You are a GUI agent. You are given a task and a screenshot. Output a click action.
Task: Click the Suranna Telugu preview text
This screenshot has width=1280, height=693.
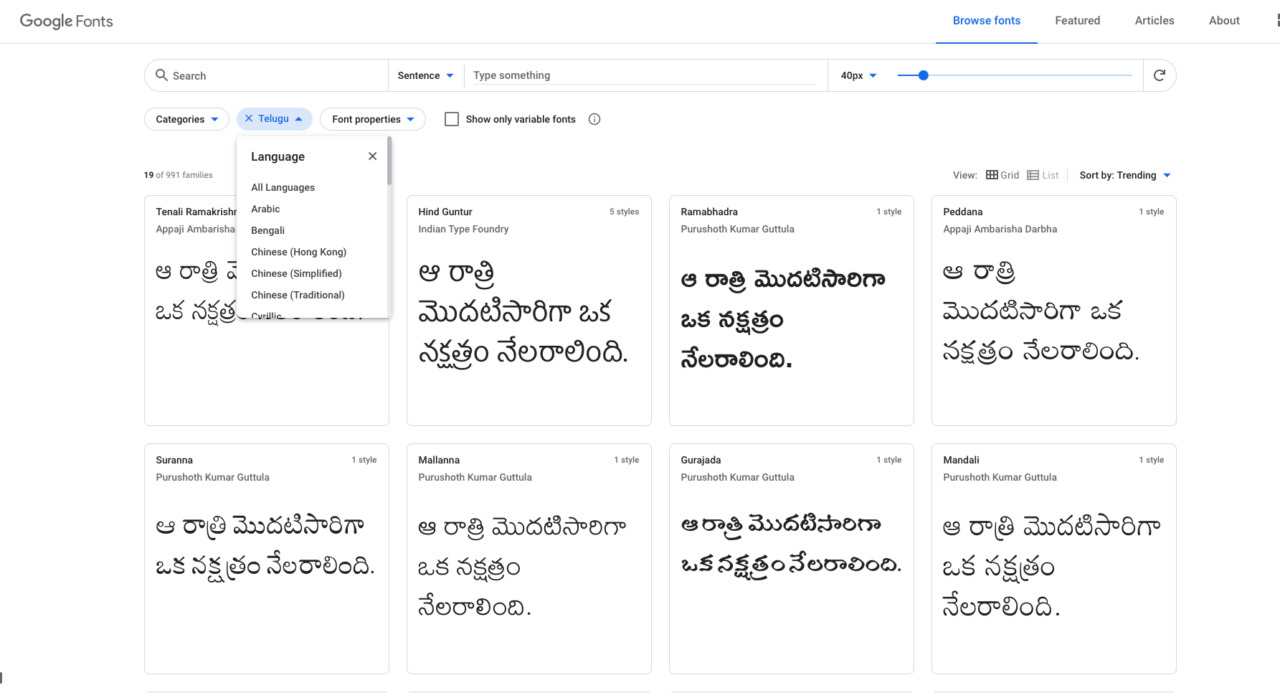click(x=266, y=546)
